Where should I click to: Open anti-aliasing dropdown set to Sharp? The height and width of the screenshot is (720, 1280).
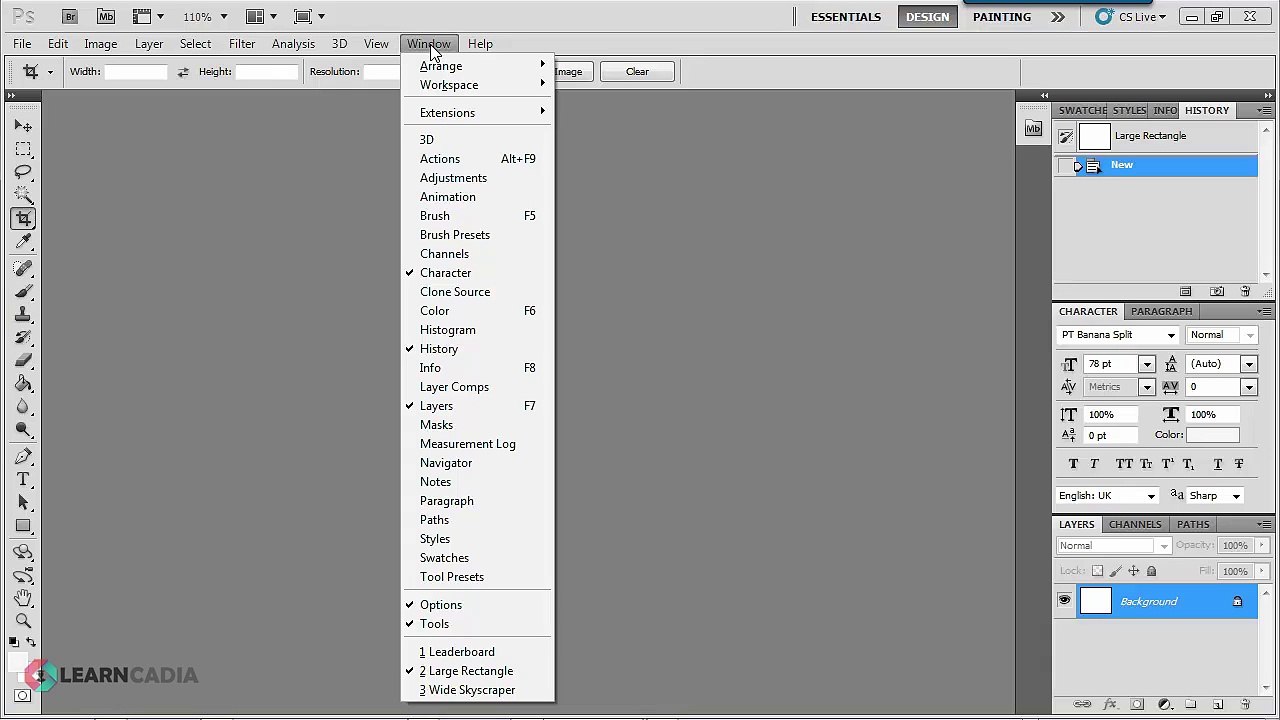click(x=1236, y=496)
